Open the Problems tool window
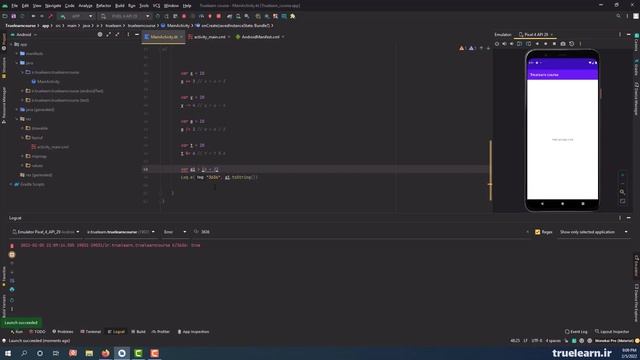640x360 pixels. click(62, 332)
